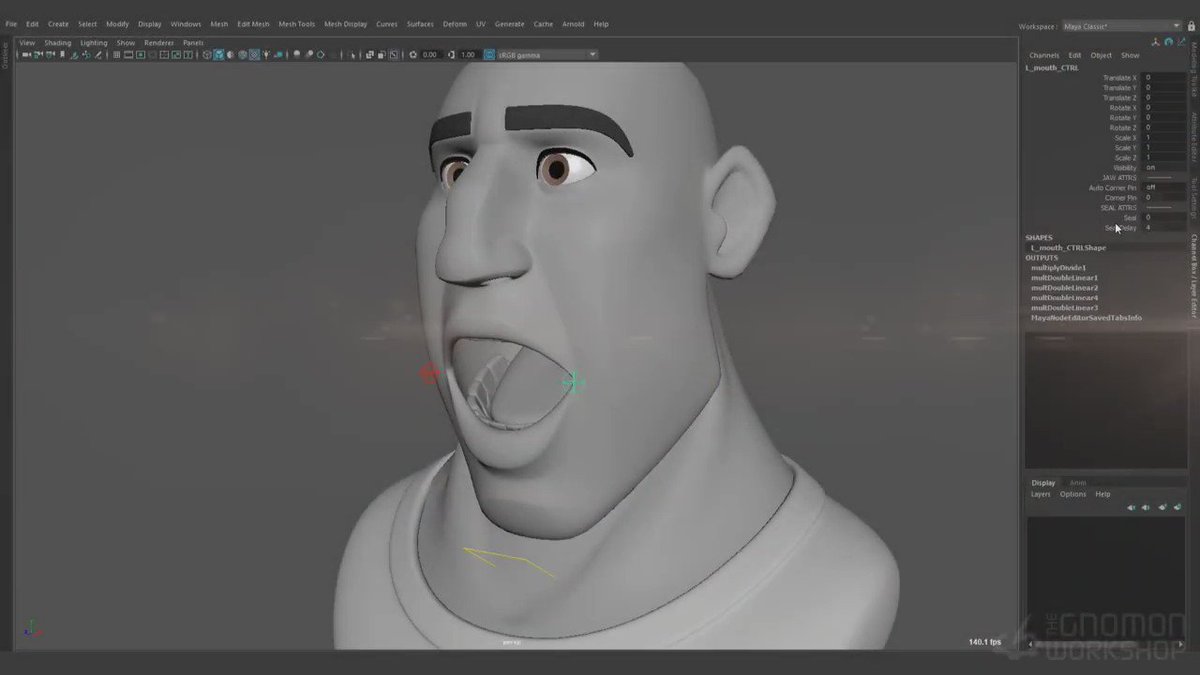Click the green right mouth corner control
Screen dimensions: 1200x675
tap(573, 382)
